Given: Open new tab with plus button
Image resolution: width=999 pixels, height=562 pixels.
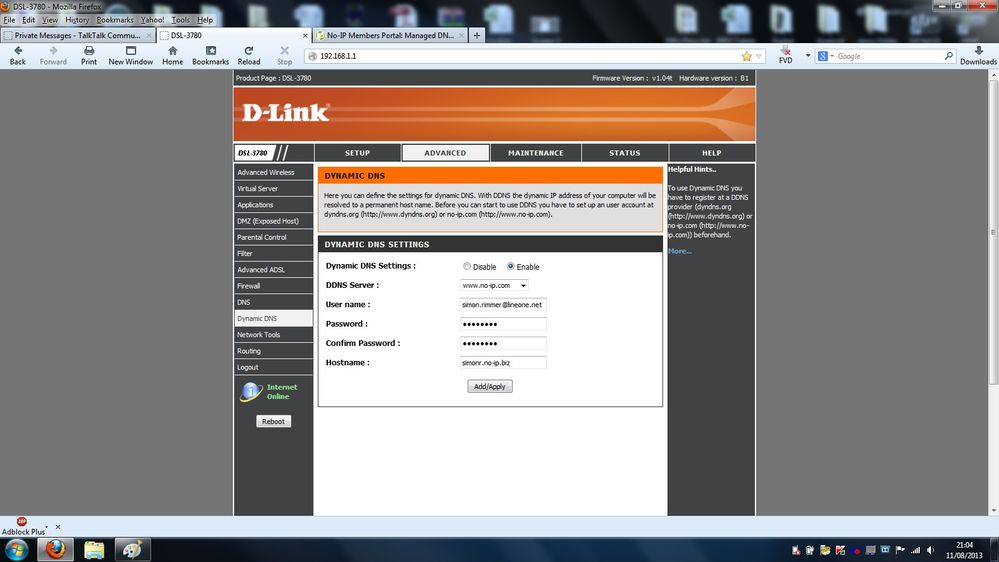Looking at the screenshot, I should tap(477, 36).
